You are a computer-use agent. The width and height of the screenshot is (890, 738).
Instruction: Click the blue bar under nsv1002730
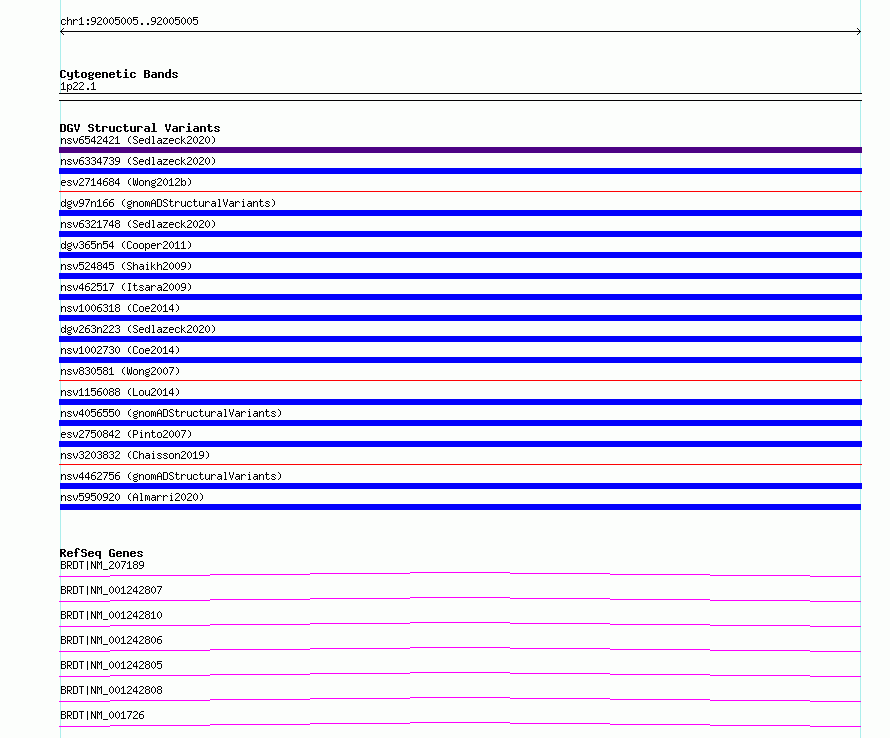pos(460,360)
